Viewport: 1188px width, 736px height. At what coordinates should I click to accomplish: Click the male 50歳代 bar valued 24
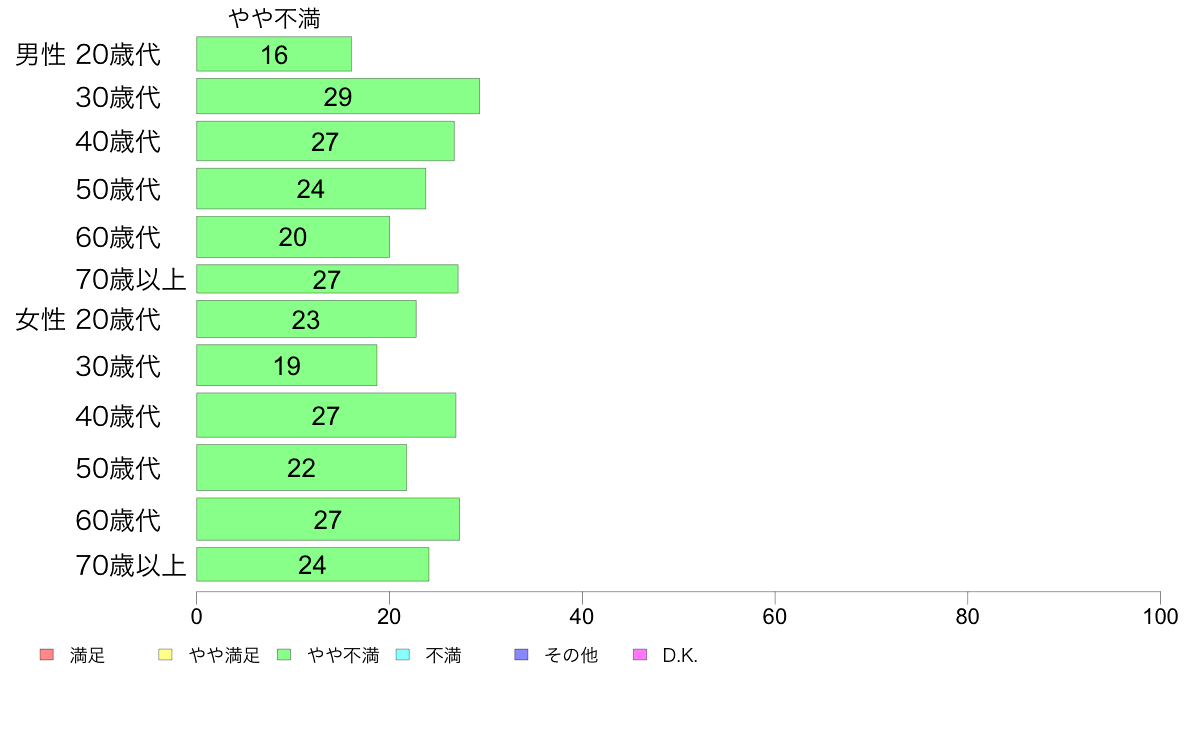pyautogui.click(x=311, y=189)
